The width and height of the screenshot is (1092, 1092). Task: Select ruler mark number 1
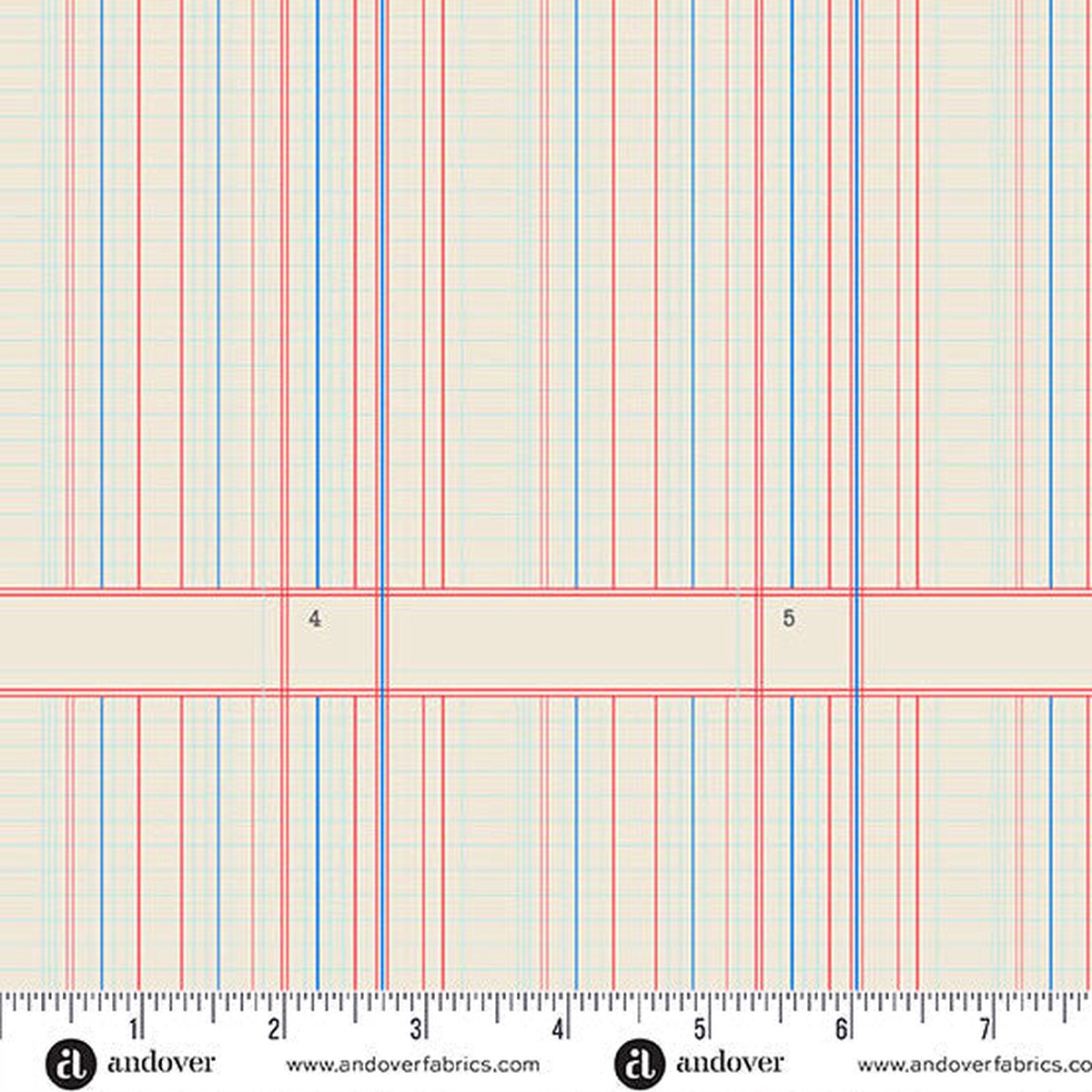pos(134,1029)
